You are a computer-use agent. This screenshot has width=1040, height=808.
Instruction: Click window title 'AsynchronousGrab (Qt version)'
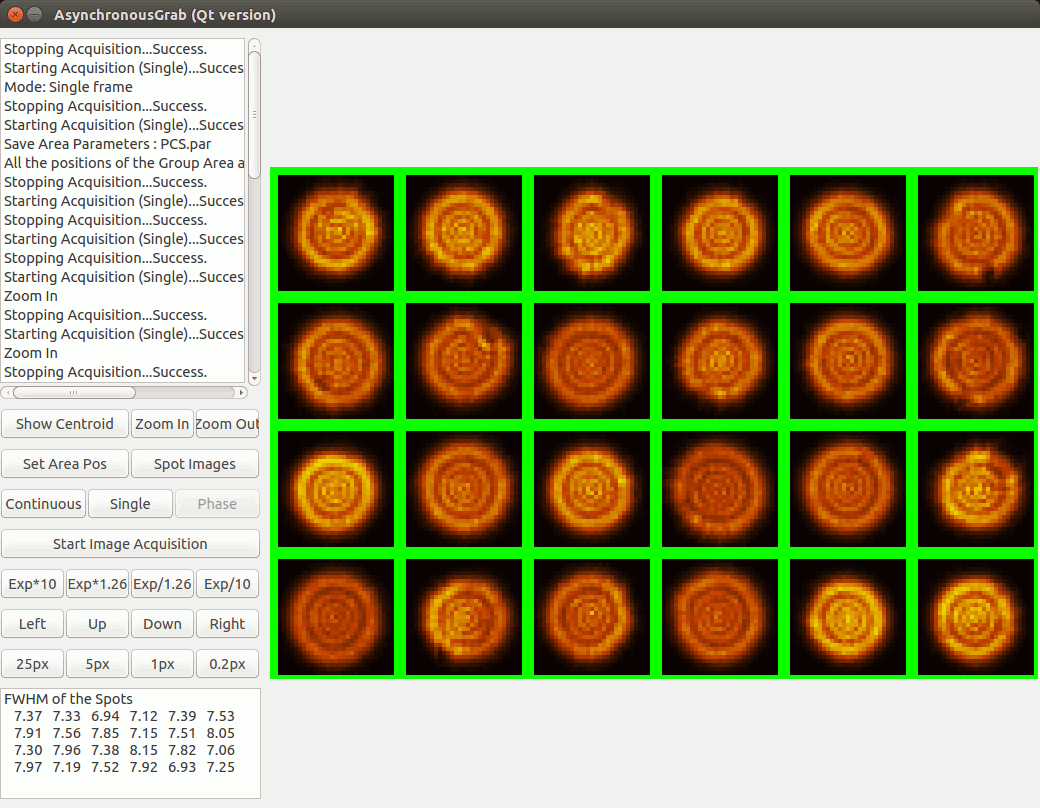(165, 15)
